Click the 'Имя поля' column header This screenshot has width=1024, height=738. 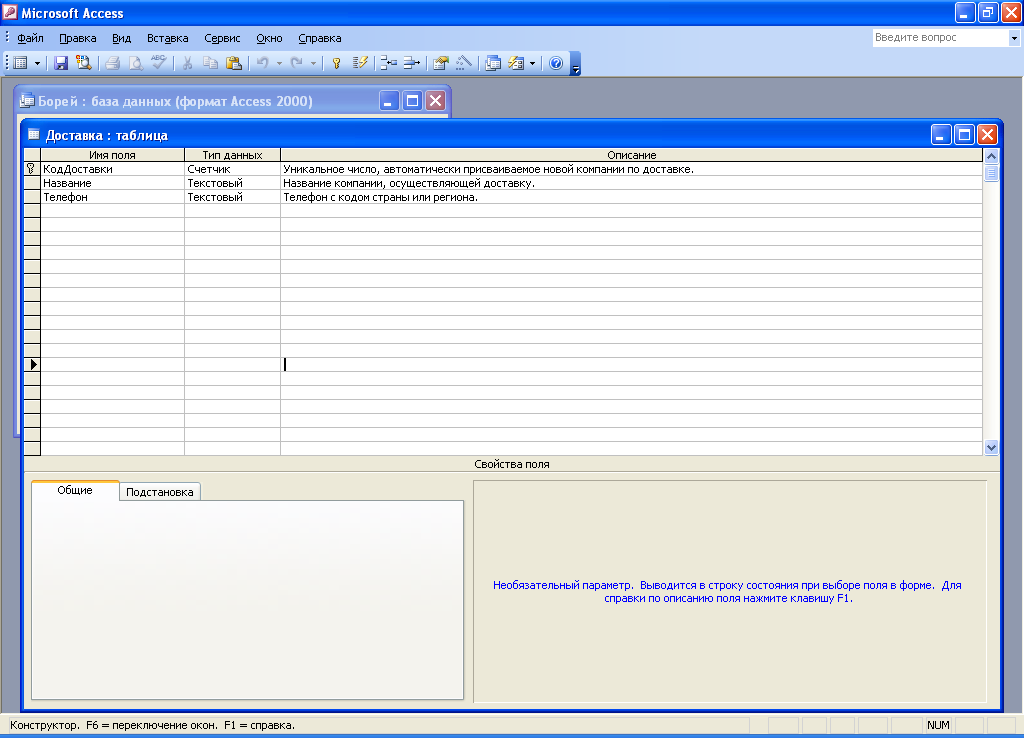click(x=112, y=155)
